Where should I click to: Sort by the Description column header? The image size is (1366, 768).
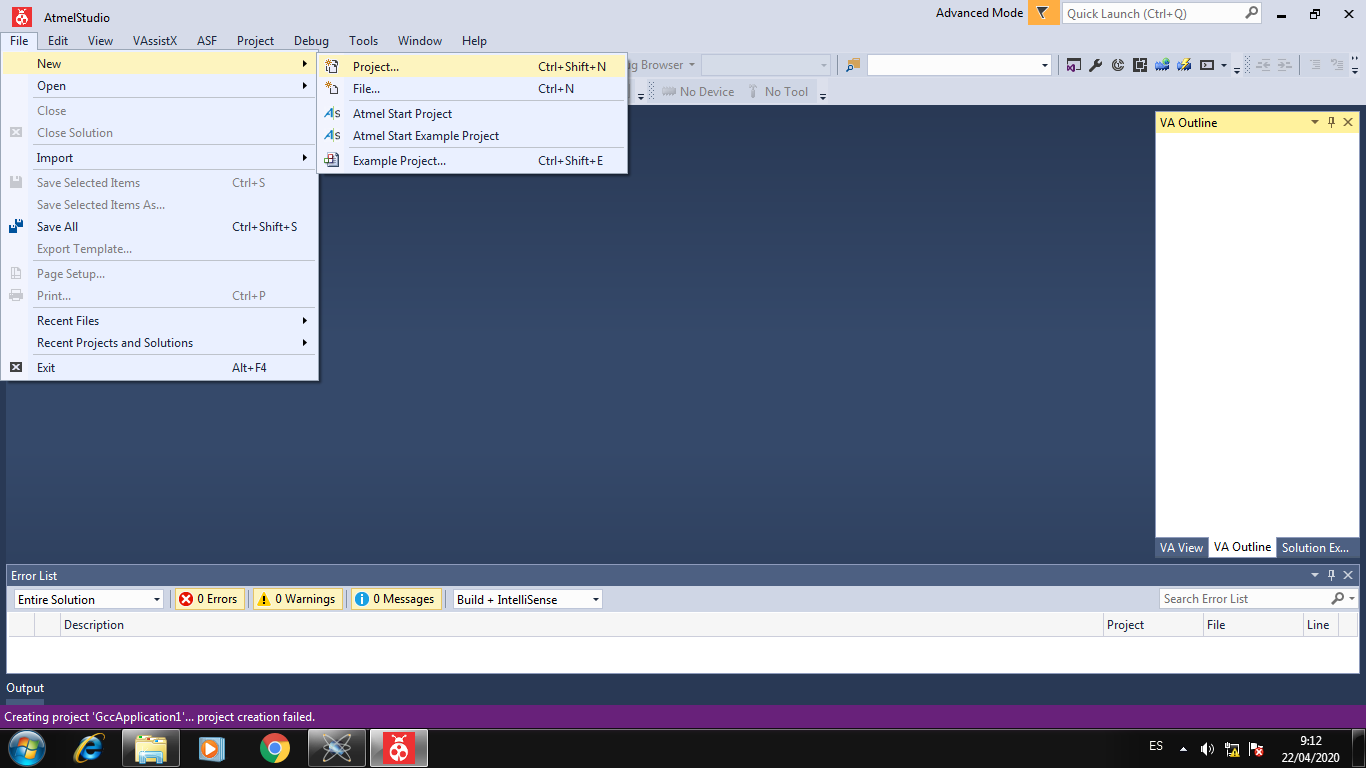pos(582,625)
